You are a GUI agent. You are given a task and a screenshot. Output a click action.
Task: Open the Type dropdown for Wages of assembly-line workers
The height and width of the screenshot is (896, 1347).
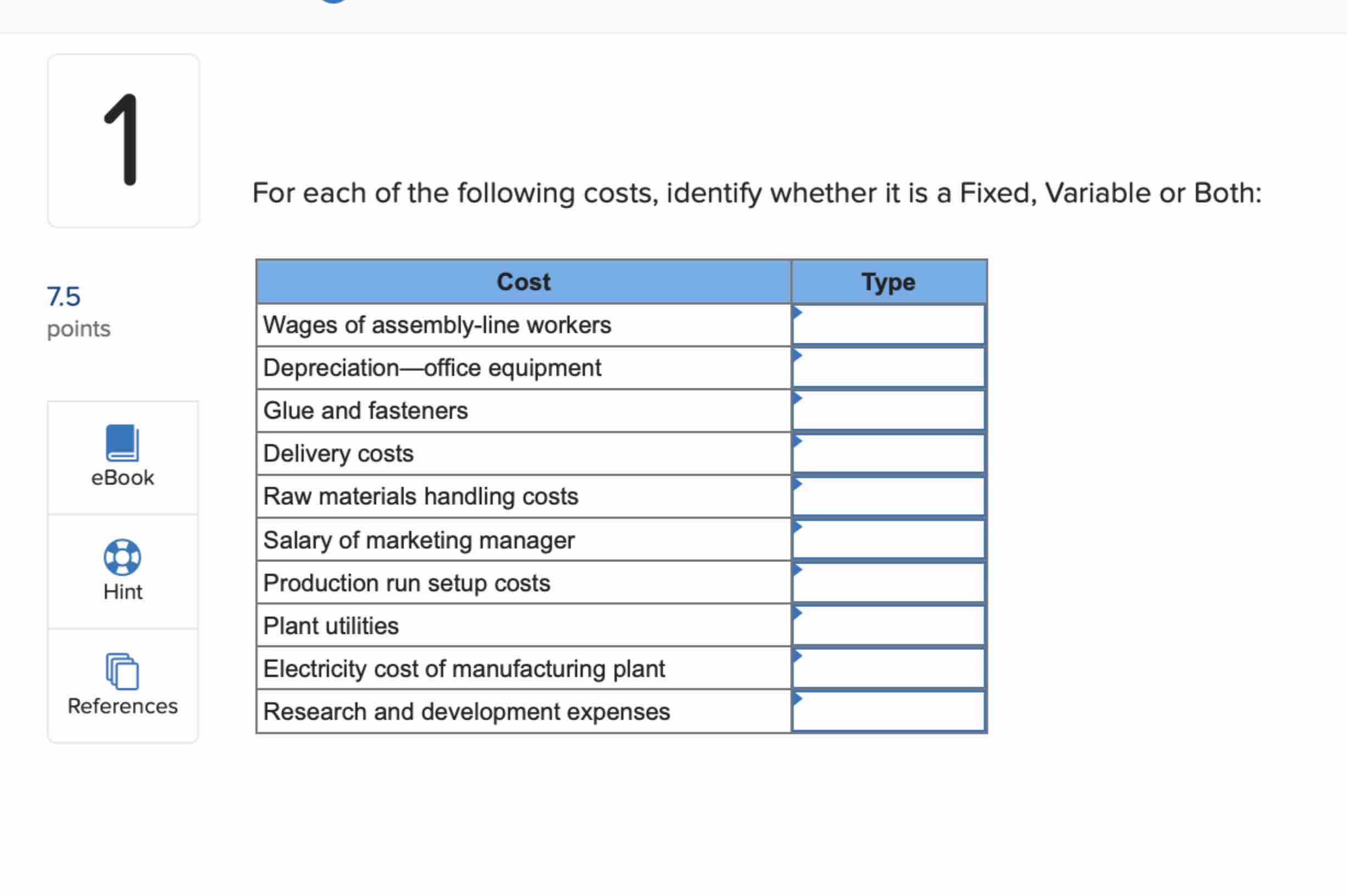pos(888,324)
